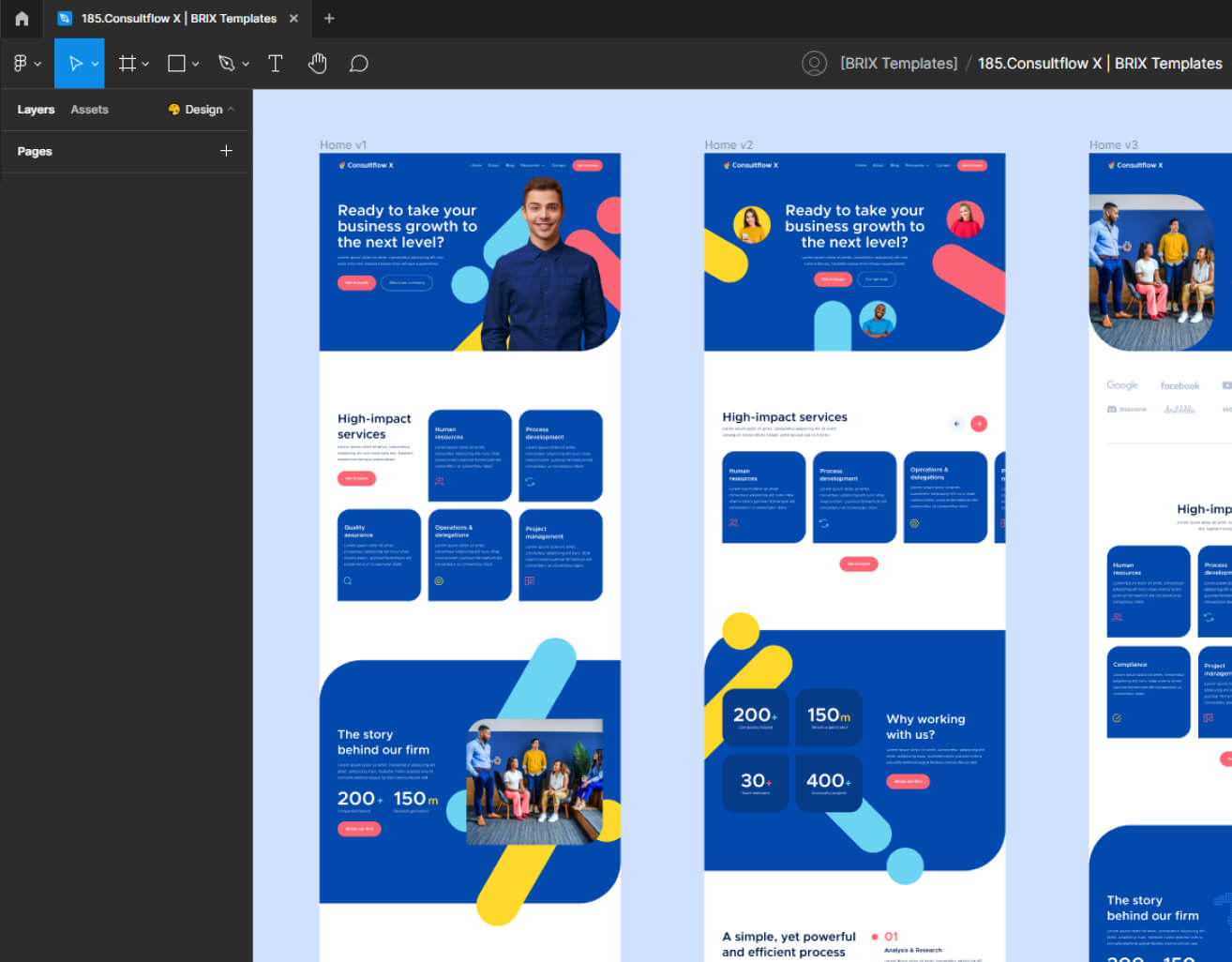This screenshot has width=1232, height=962.
Task: Add a new page with the plus button
Action: click(227, 150)
